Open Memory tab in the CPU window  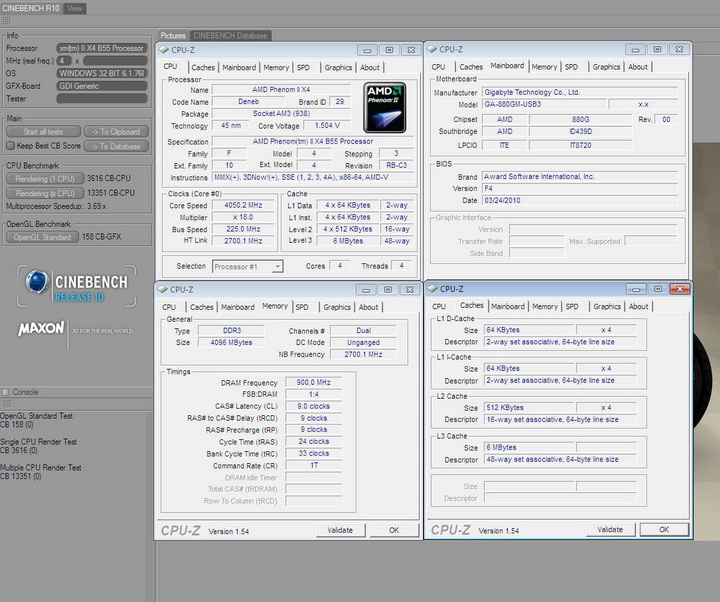[x=276, y=68]
